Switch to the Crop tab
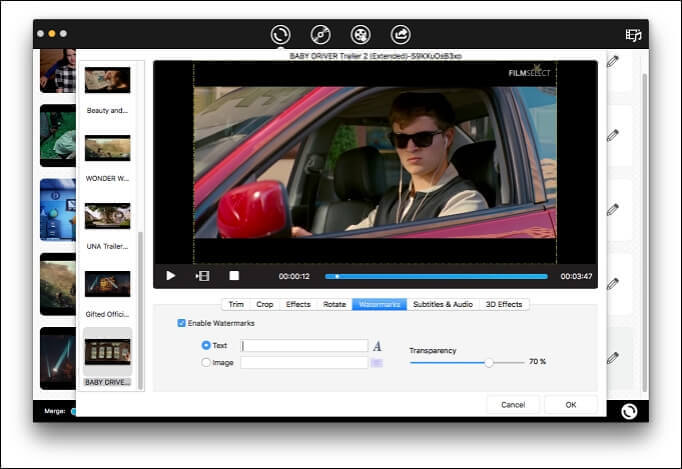Viewport: 682px width, 469px height. coord(264,304)
